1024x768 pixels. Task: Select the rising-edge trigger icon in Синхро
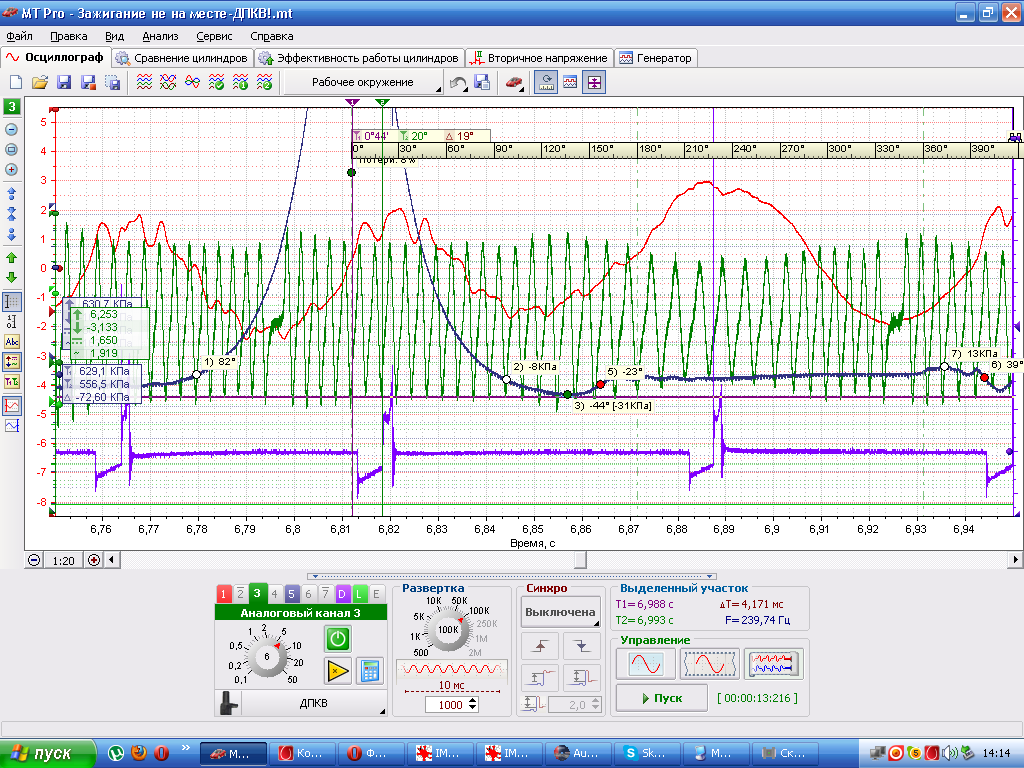click(540, 647)
